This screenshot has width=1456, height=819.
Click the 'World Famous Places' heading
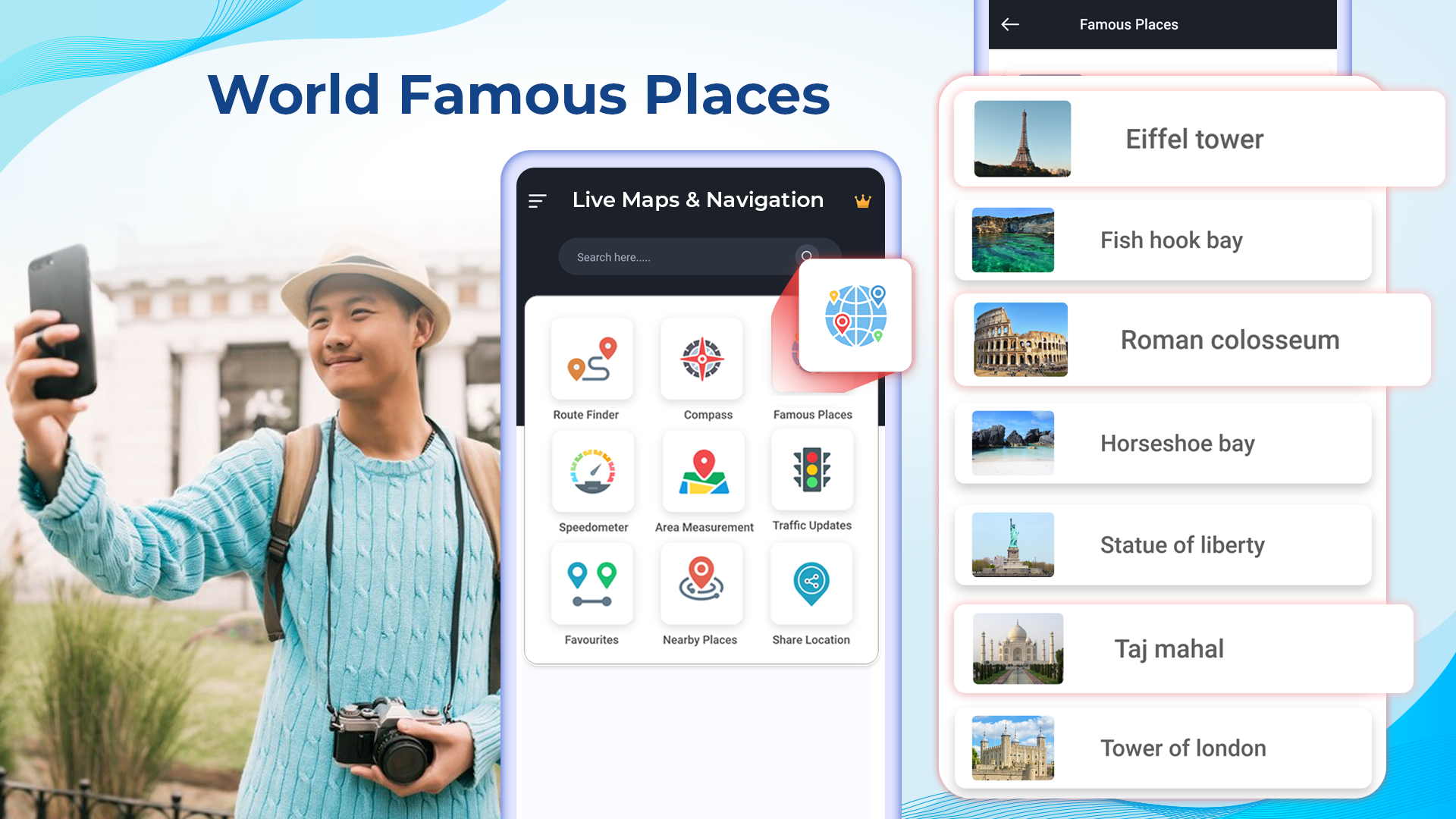(519, 95)
